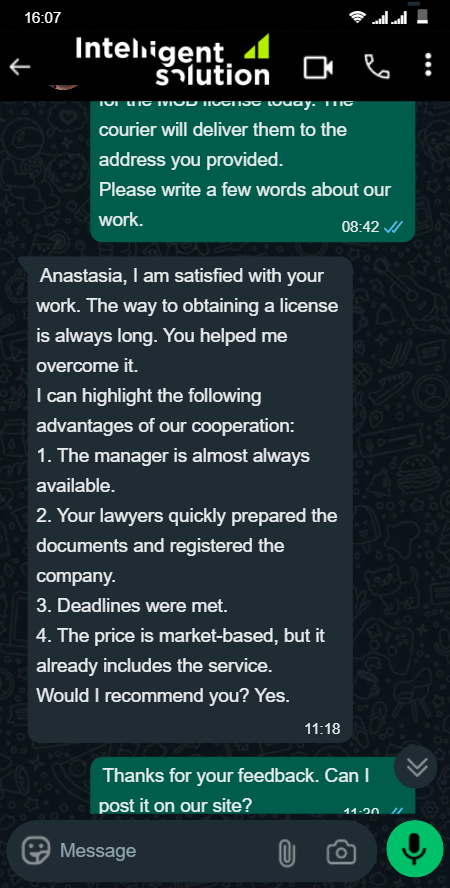Tap the battery status icon
Image resolution: width=450 pixels, height=888 pixels.
[421, 15]
